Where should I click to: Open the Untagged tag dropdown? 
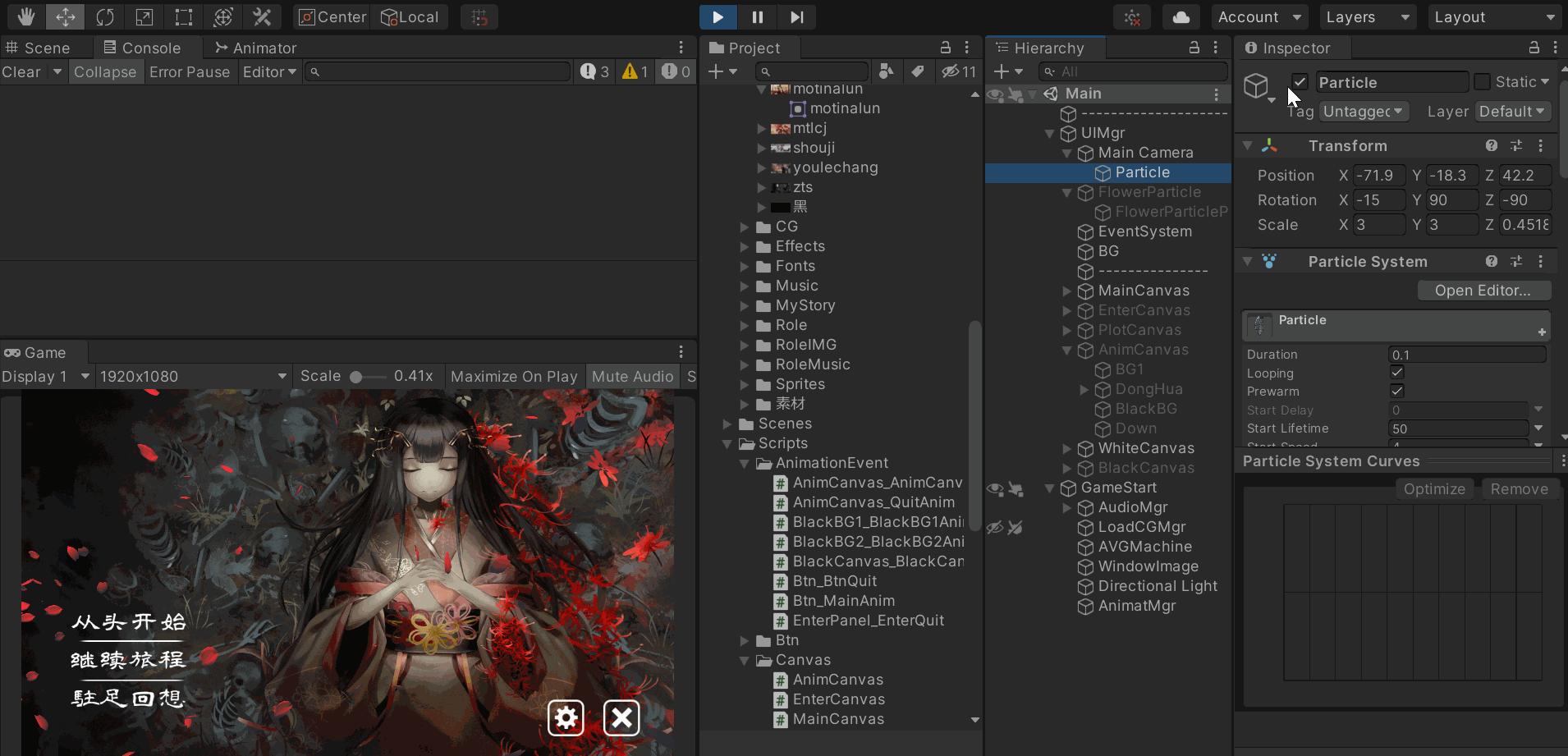1364,111
